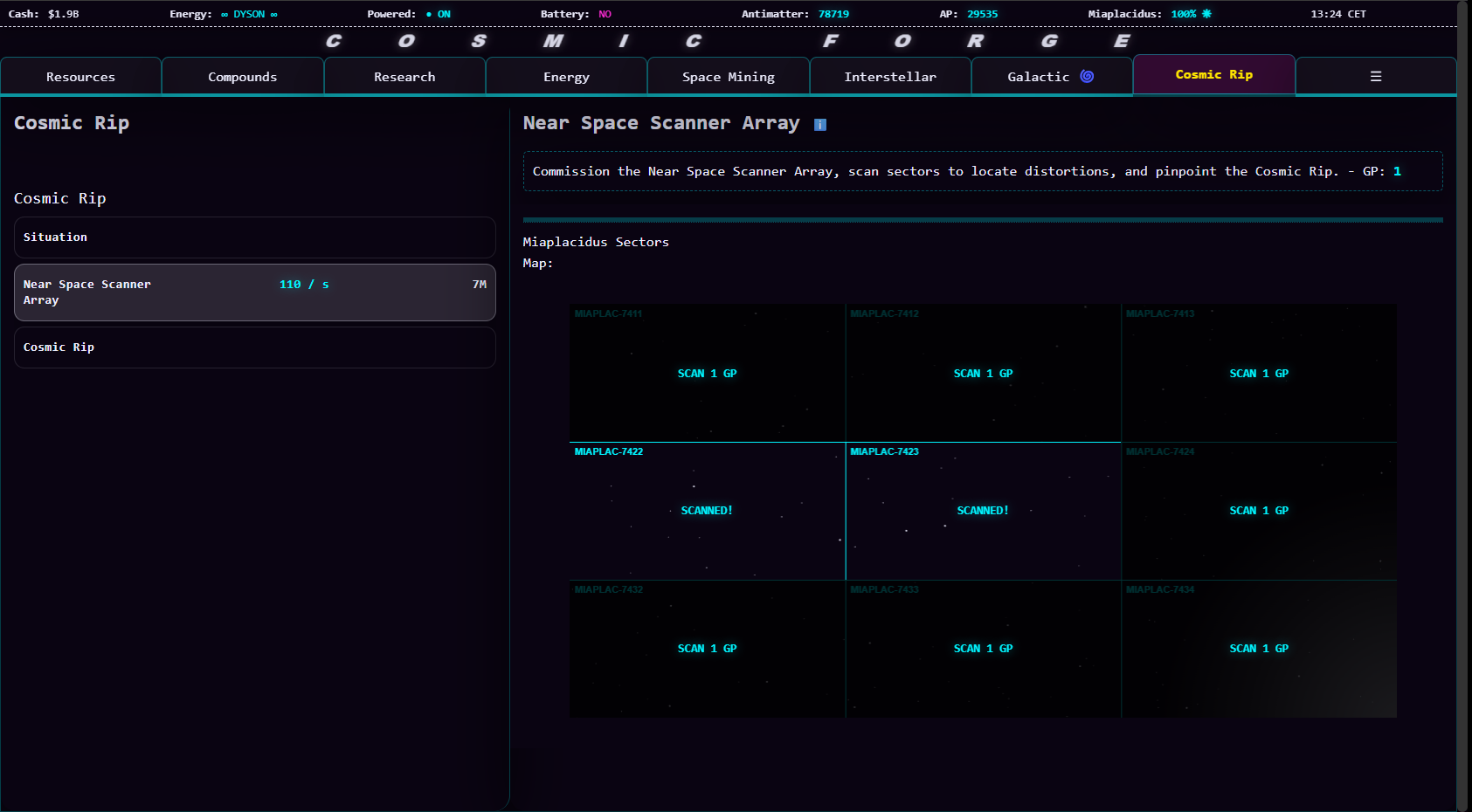
Task: Click the info icon beside Near Space Scanner Array
Action: click(819, 125)
